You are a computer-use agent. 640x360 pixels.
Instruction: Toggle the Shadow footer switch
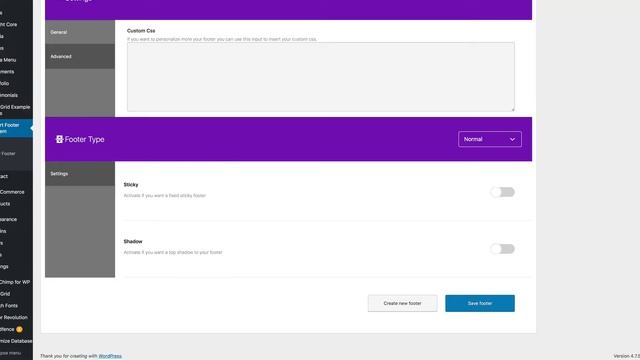[x=502, y=249]
